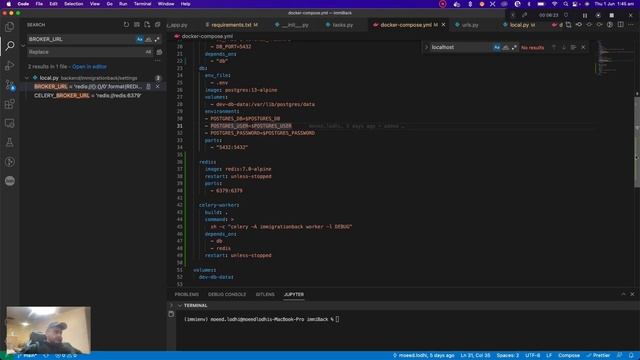Toggle Match Case in sidebar search
The image size is (640, 360).
[x=140, y=39]
